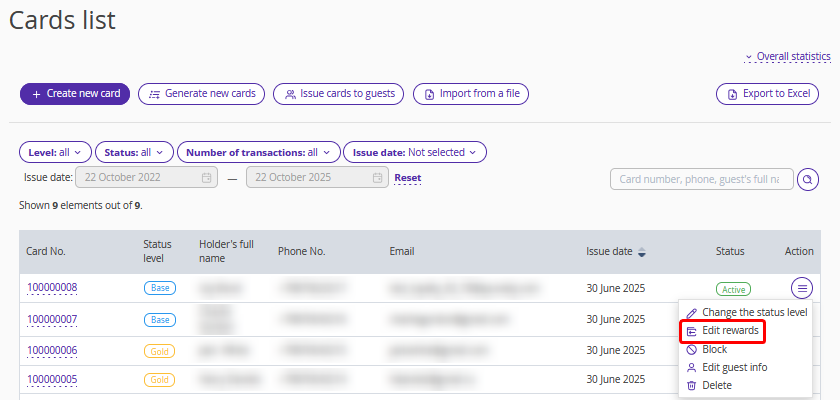The image size is (840, 400).
Task: Click the calendar icon in start date field
Action: point(206,178)
